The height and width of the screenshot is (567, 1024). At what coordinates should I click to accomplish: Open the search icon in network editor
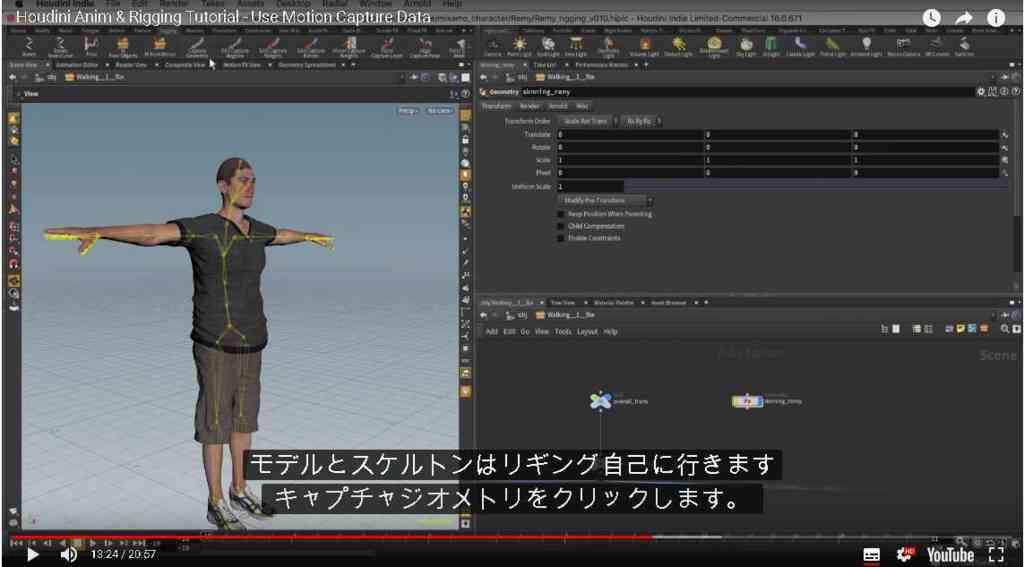tap(1004, 330)
